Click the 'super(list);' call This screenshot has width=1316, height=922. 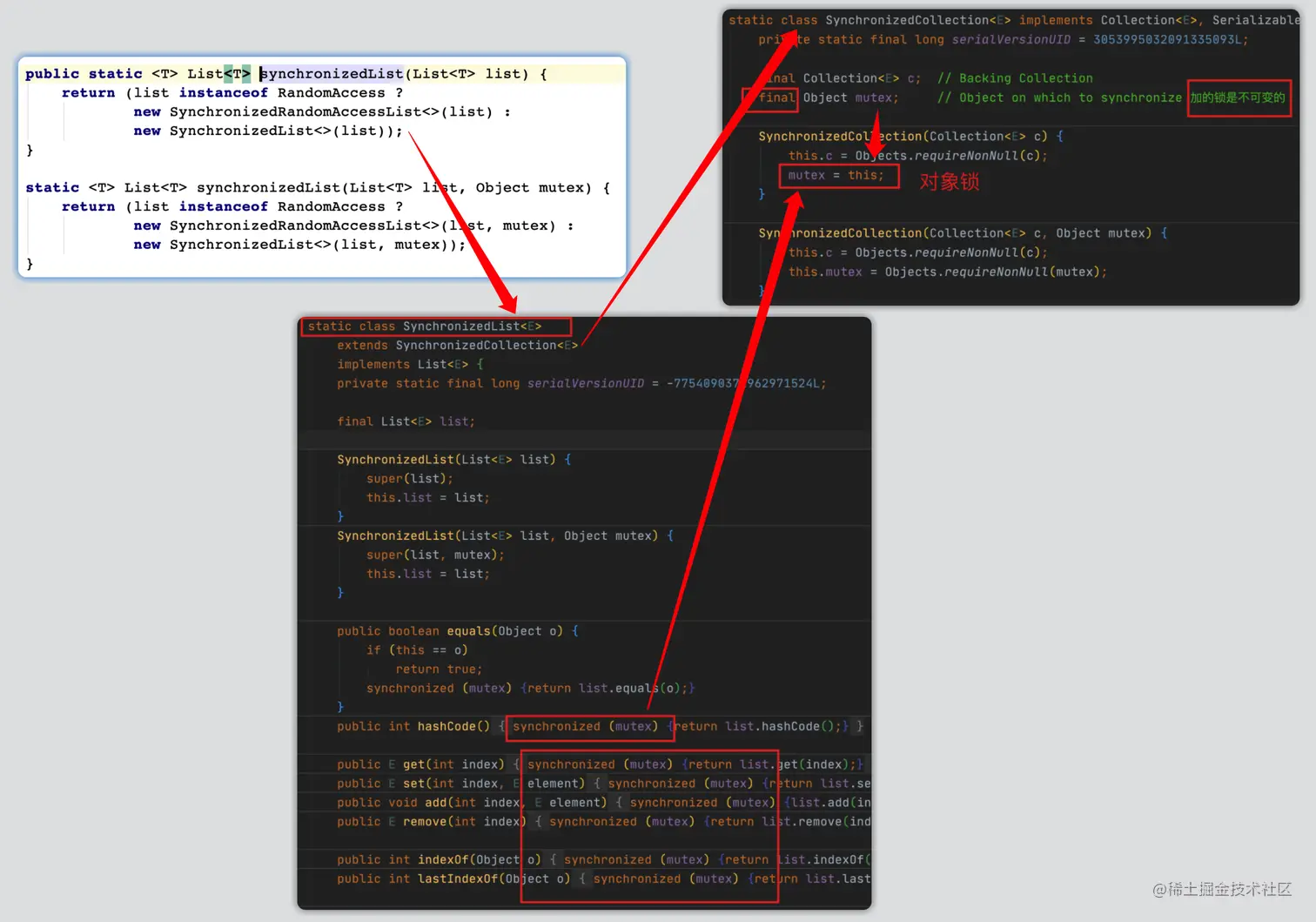click(x=410, y=479)
